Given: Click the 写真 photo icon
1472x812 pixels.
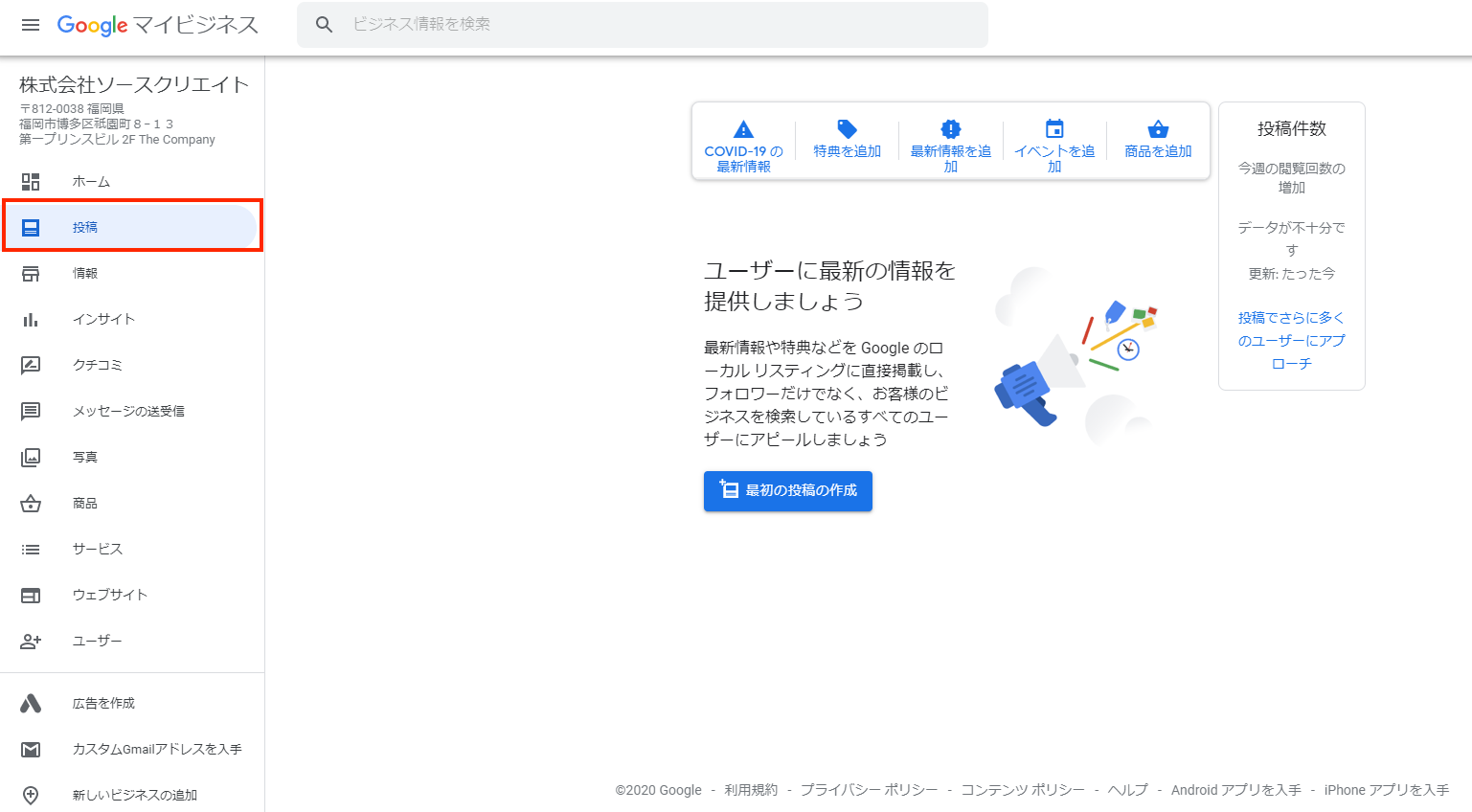Looking at the screenshot, I should [x=31, y=458].
